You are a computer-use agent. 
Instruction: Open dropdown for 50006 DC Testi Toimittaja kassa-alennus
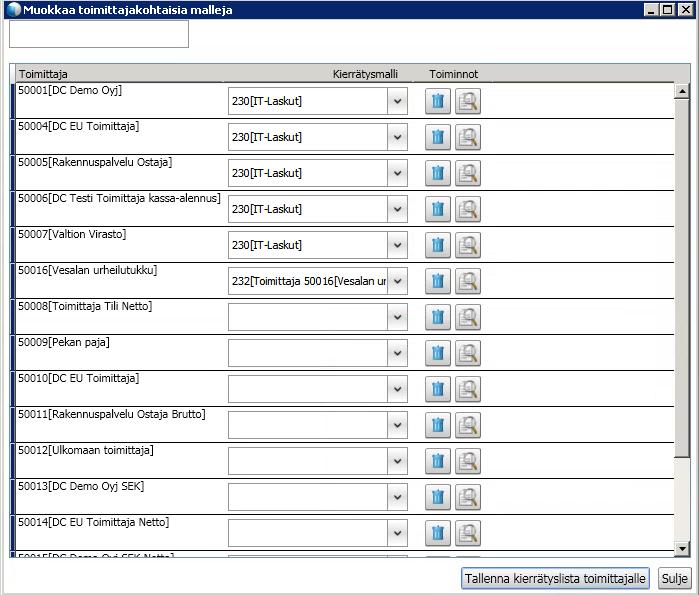[x=397, y=209]
